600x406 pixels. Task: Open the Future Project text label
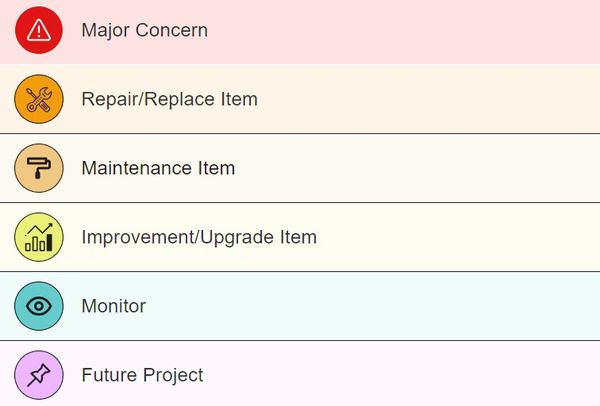tap(142, 375)
